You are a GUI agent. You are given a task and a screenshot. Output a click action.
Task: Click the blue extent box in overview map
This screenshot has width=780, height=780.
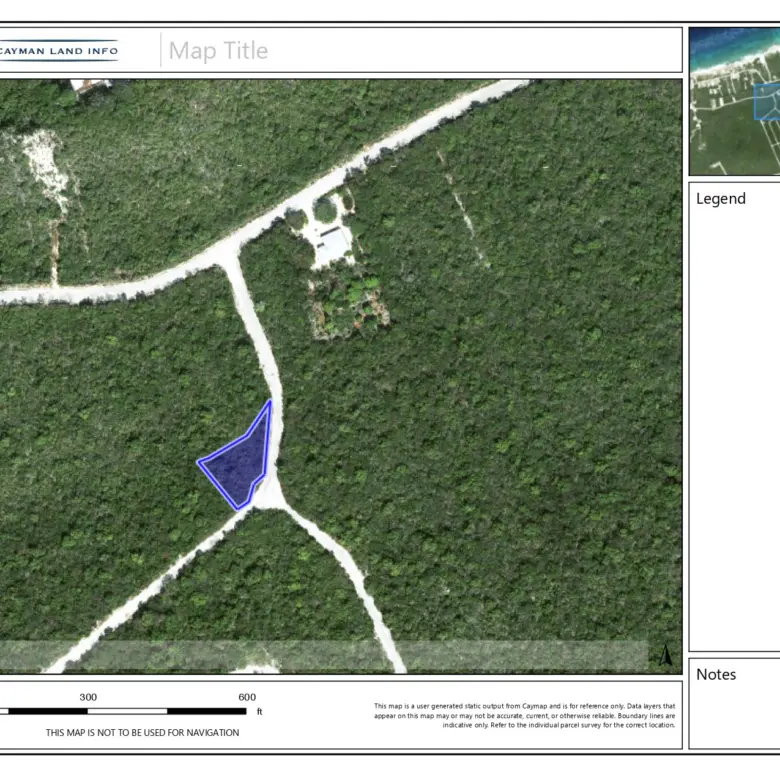[x=766, y=101]
